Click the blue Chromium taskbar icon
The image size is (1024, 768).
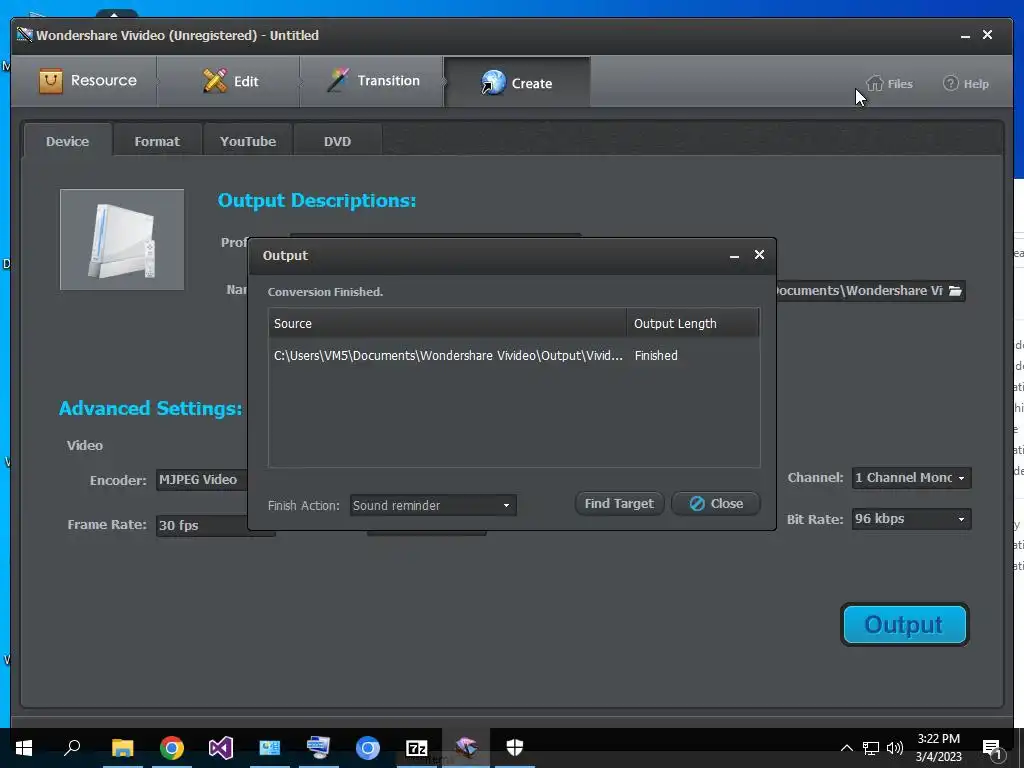coord(368,748)
